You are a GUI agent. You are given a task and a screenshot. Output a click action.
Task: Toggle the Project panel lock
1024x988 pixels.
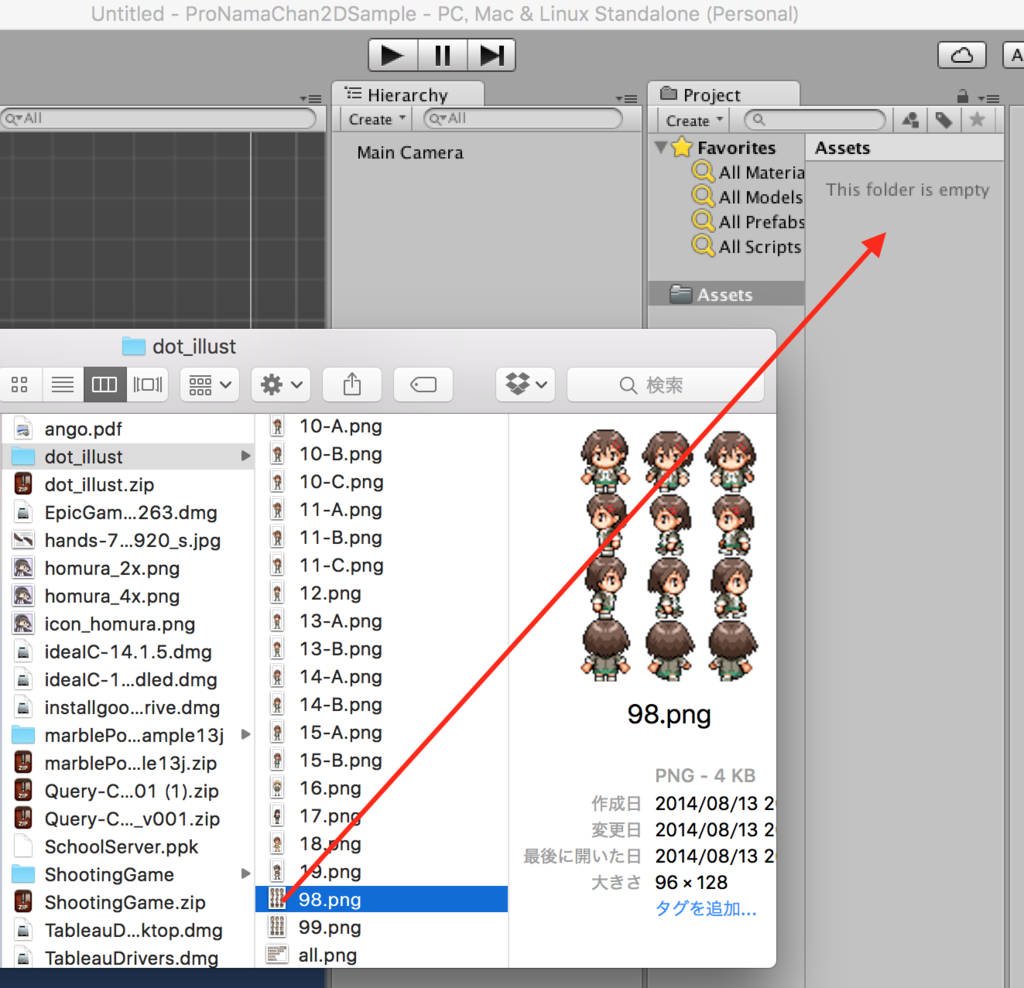[963, 97]
